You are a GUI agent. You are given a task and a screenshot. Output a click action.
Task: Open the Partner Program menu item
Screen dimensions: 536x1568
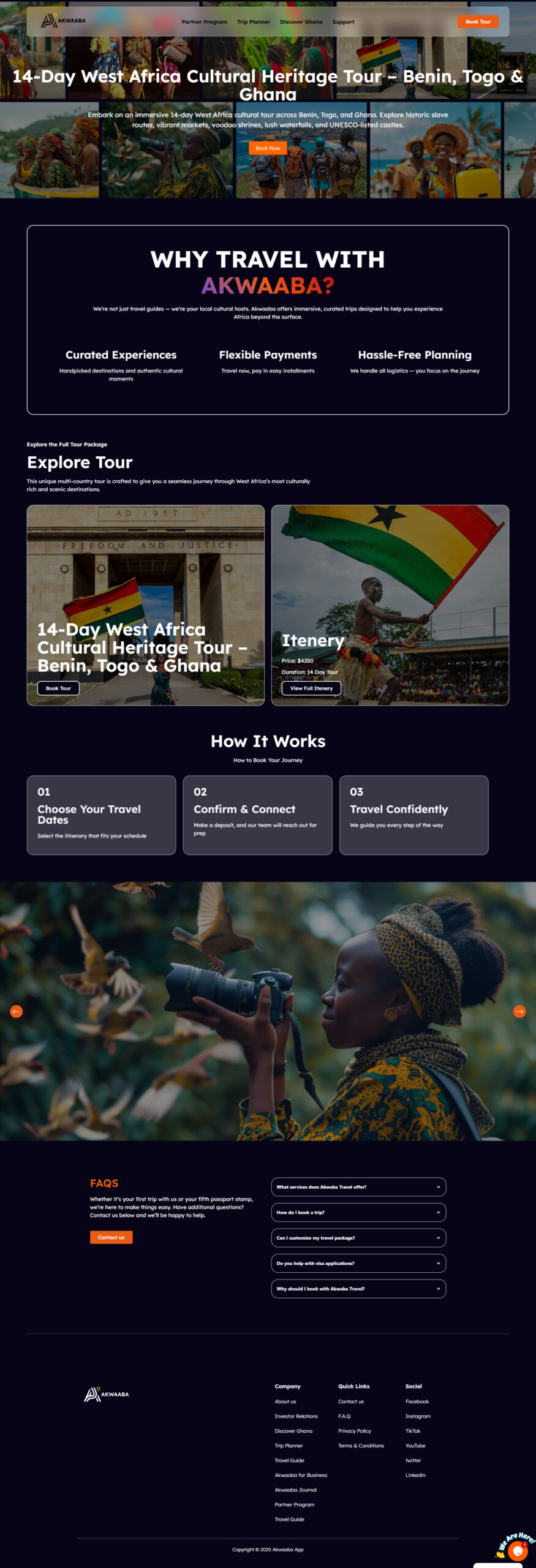(x=204, y=22)
